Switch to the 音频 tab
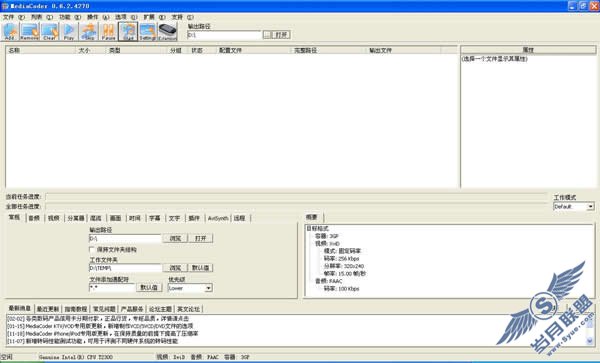 click(34, 218)
